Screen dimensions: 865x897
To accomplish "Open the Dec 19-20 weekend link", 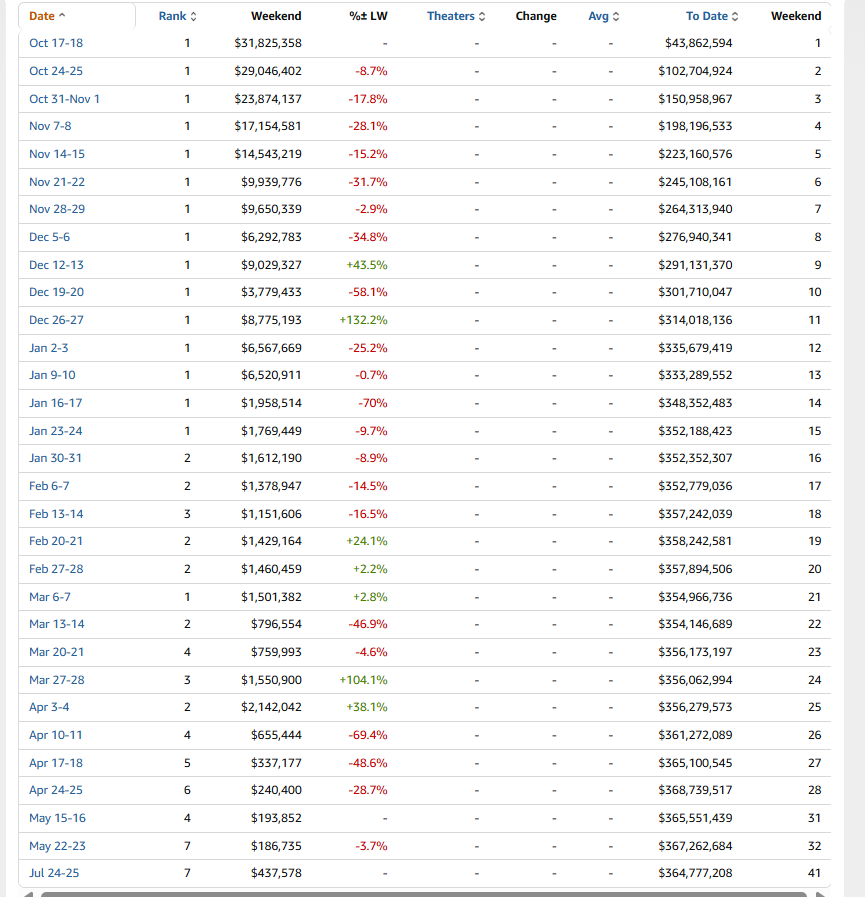I will click(x=56, y=292).
